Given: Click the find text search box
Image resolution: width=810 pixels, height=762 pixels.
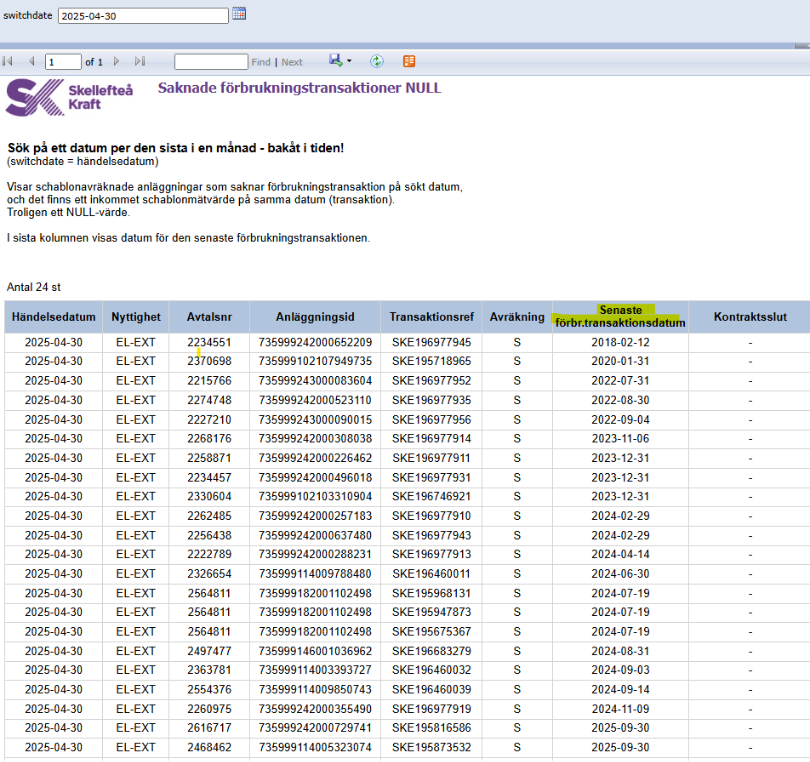Looking at the screenshot, I should (210, 62).
